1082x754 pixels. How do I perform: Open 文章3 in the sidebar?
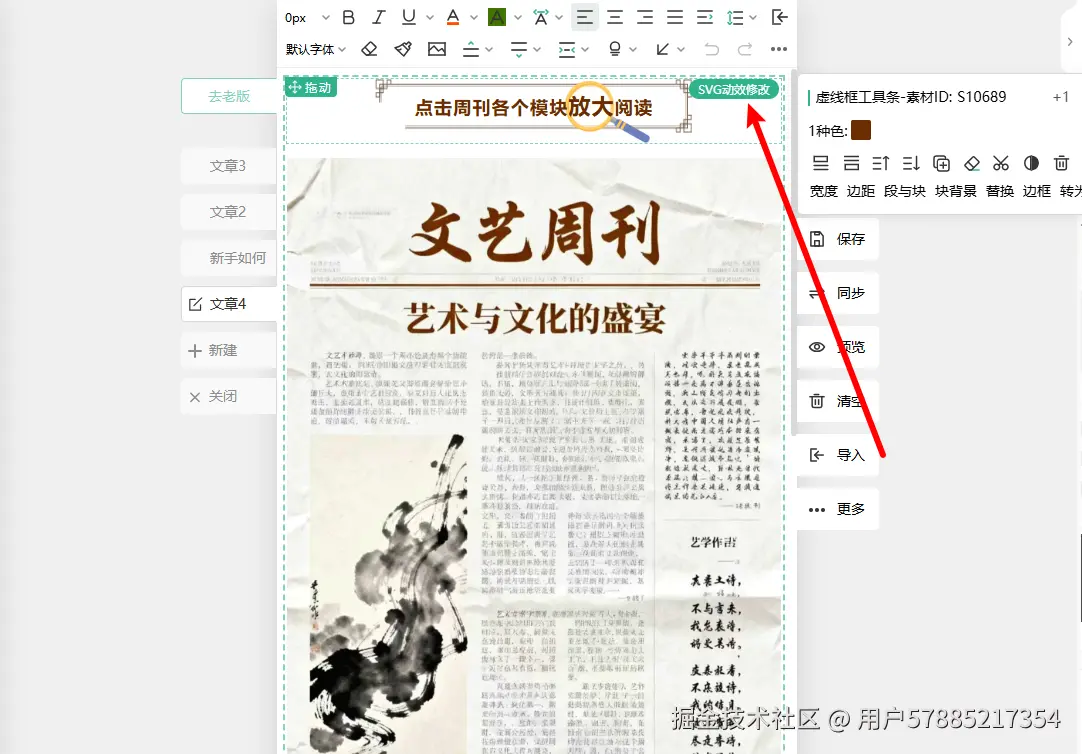(228, 166)
